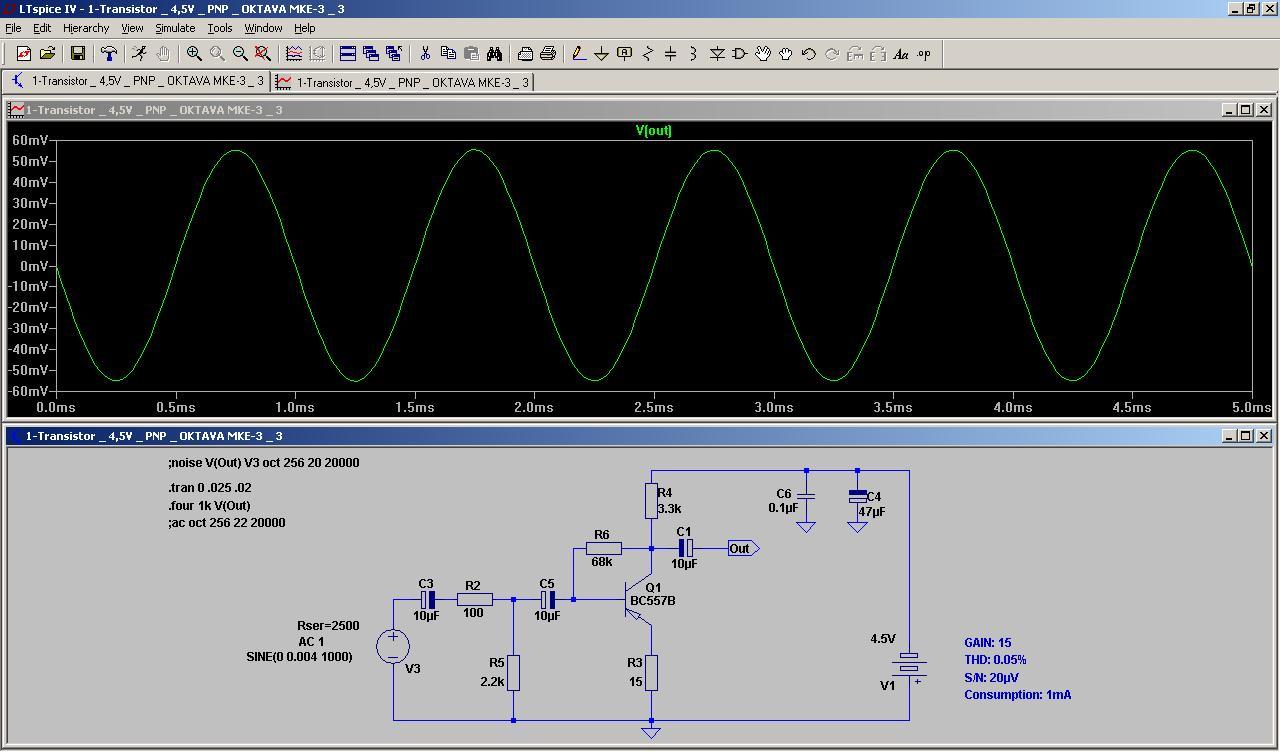This screenshot has height=752, width=1280.
Task: Click the Run simulation icon
Action: click(x=139, y=54)
